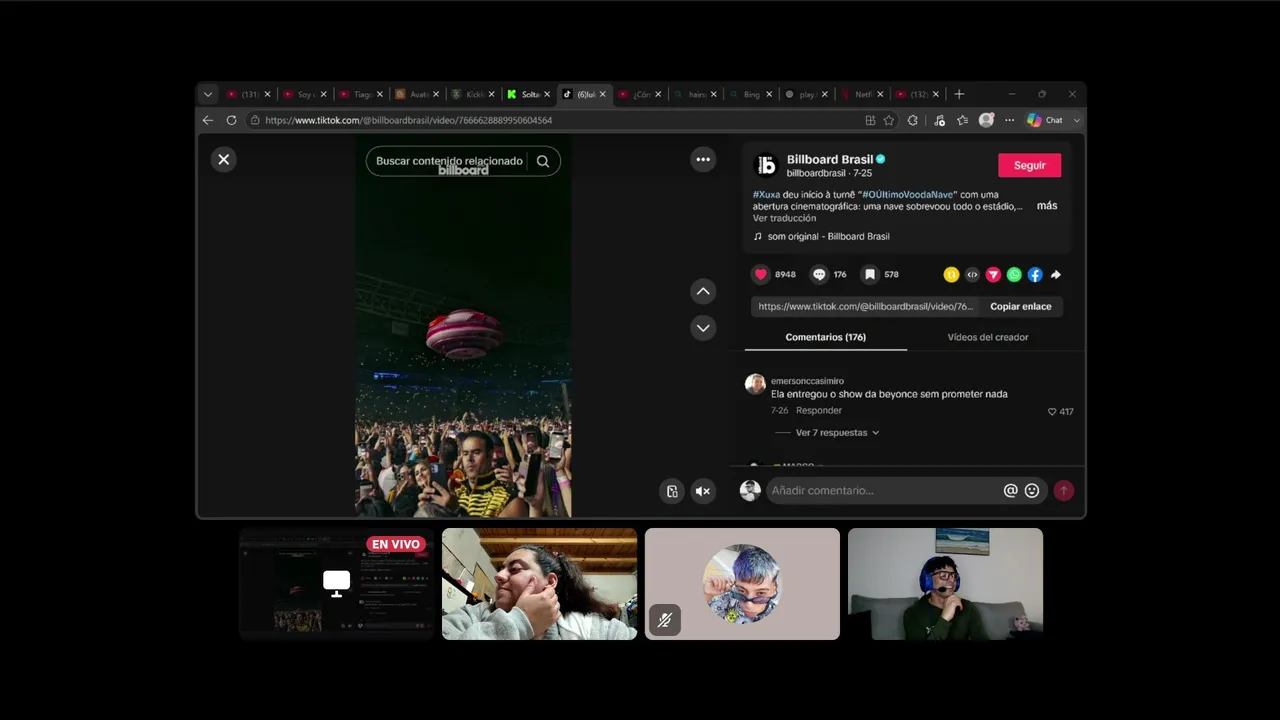
Task: Open the emoji picker in comment box
Action: tap(1032, 490)
